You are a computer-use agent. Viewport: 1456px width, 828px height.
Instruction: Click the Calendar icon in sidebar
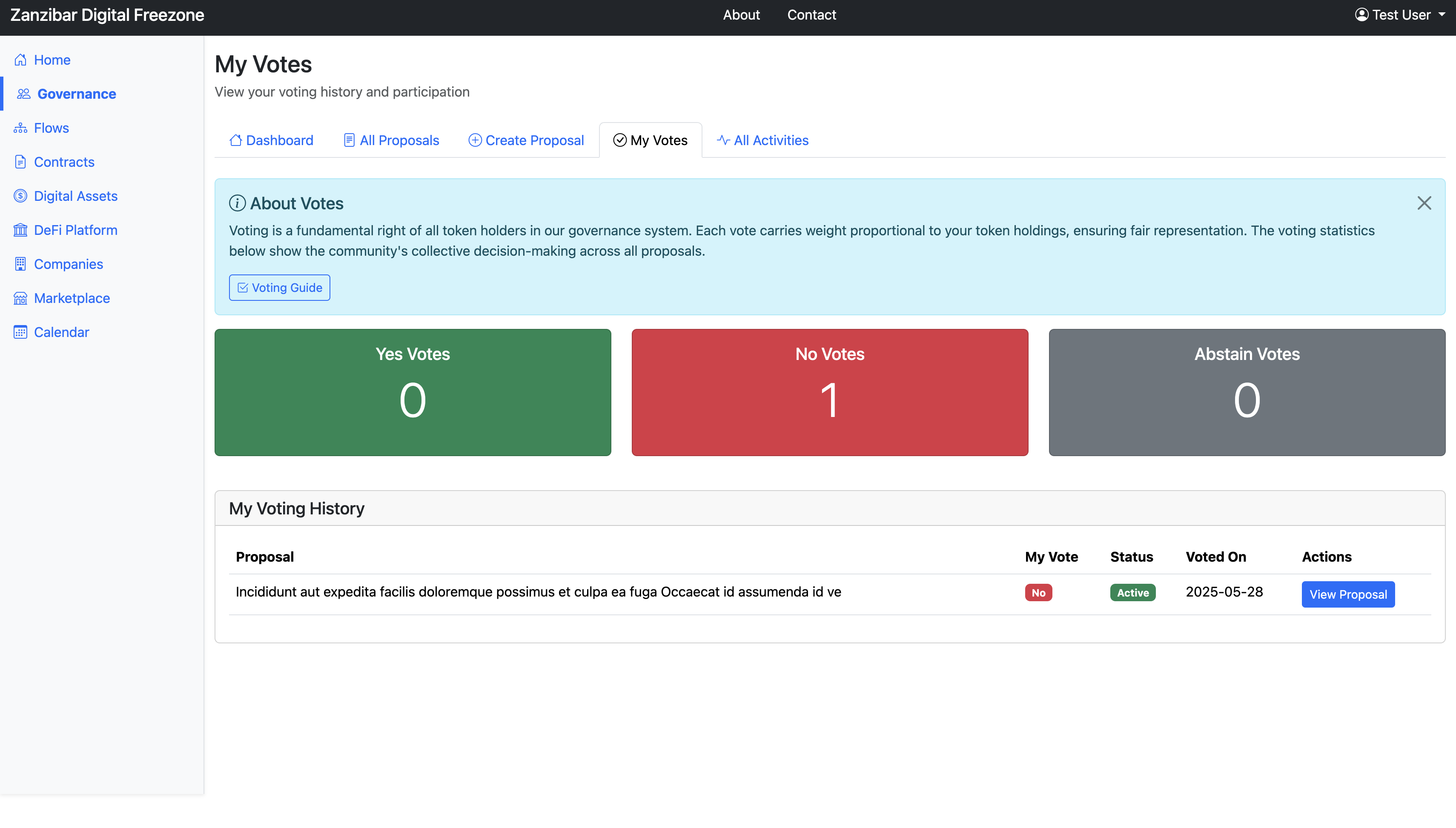[20, 332]
